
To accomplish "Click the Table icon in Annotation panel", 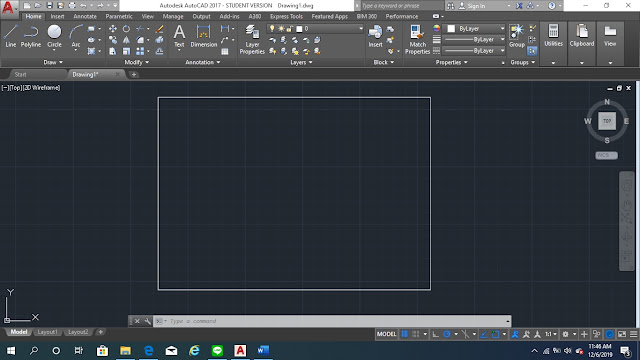I will [x=225, y=51].
